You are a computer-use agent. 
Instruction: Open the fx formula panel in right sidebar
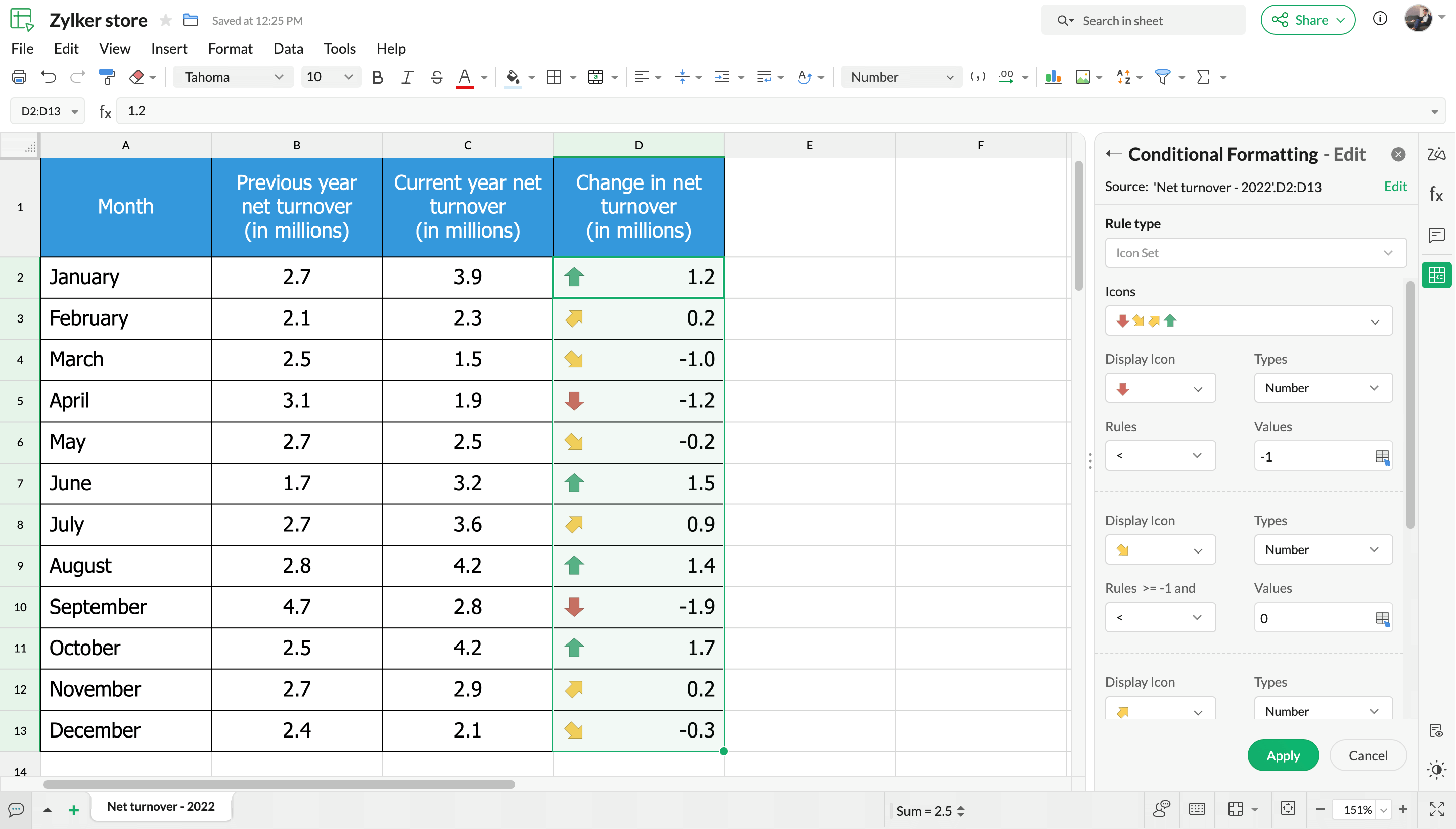point(1436,194)
